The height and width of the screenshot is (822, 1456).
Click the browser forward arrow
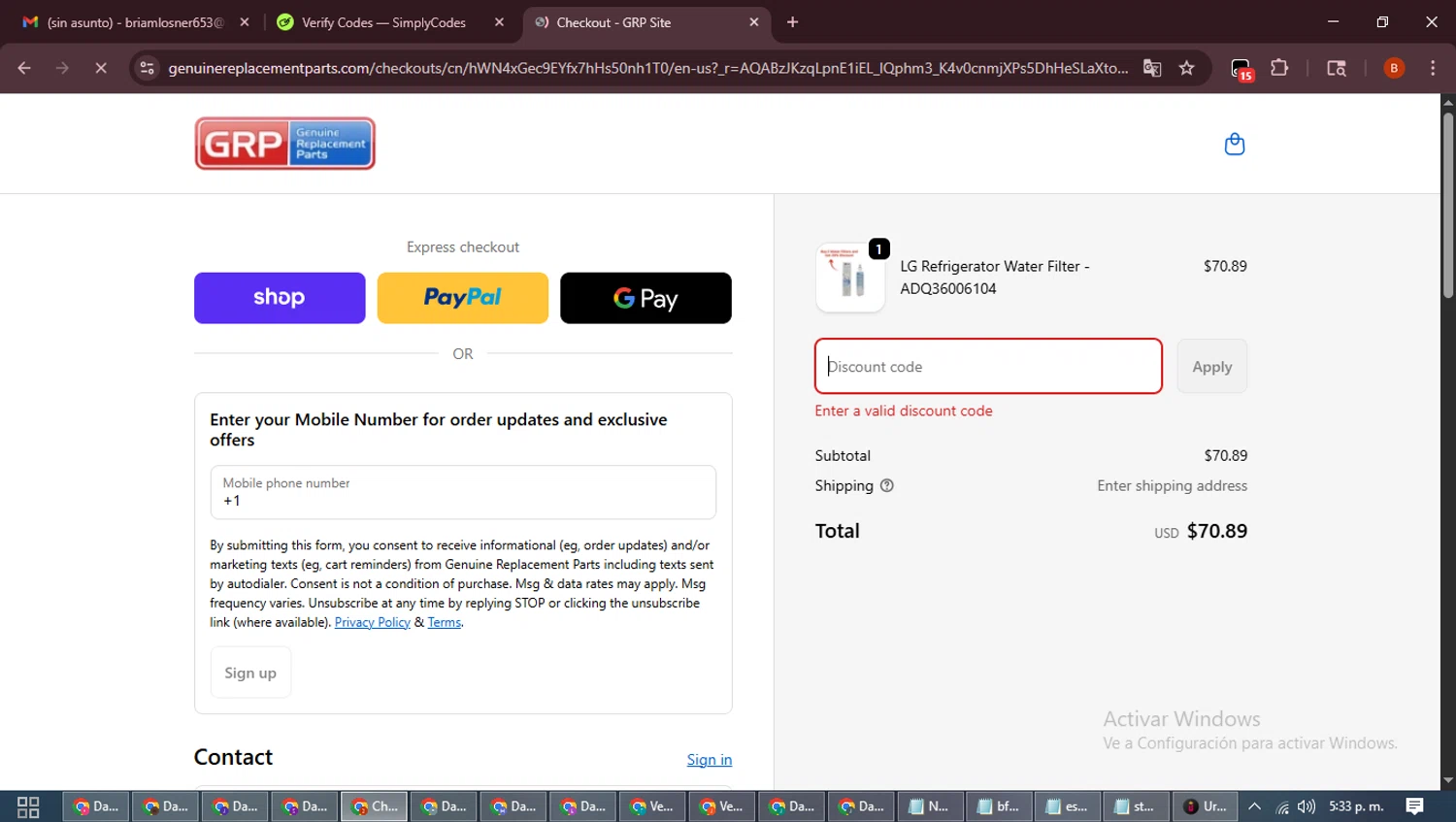[x=62, y=68]
